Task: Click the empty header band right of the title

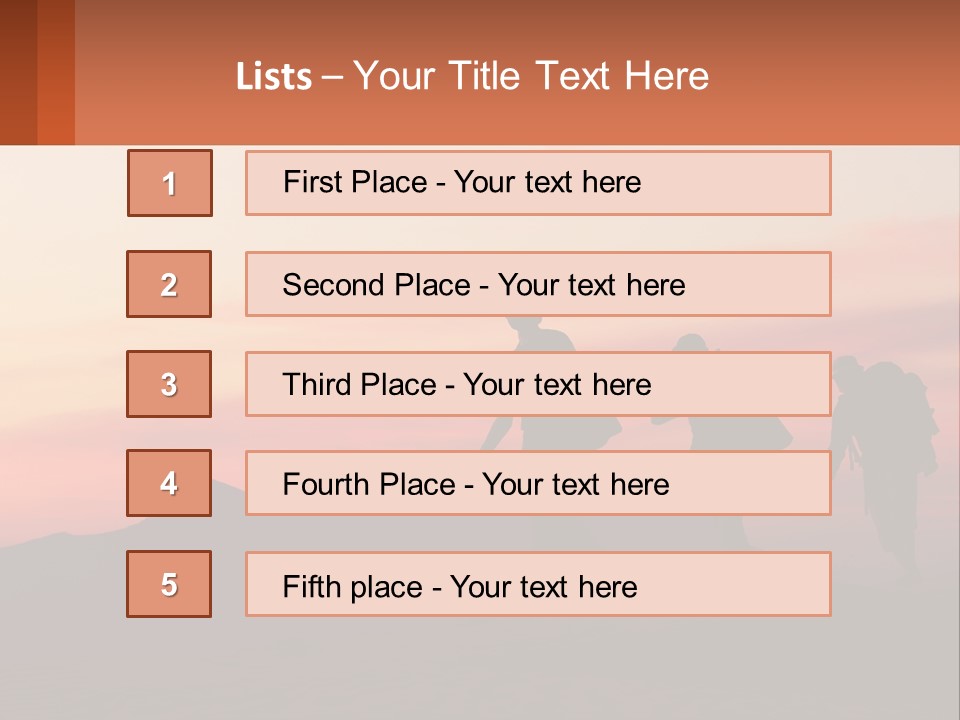Action: point(840,76)
